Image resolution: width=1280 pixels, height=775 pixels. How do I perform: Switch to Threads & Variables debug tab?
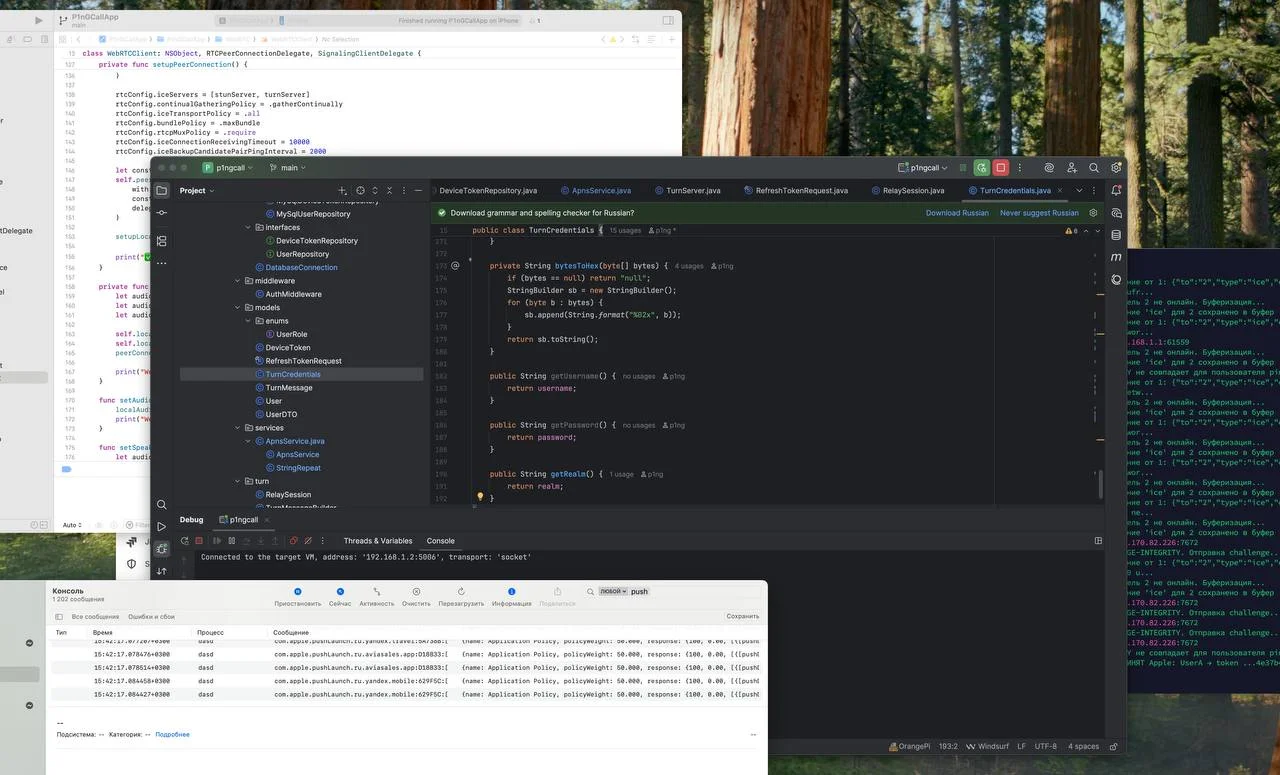click(x=377, y=541)
